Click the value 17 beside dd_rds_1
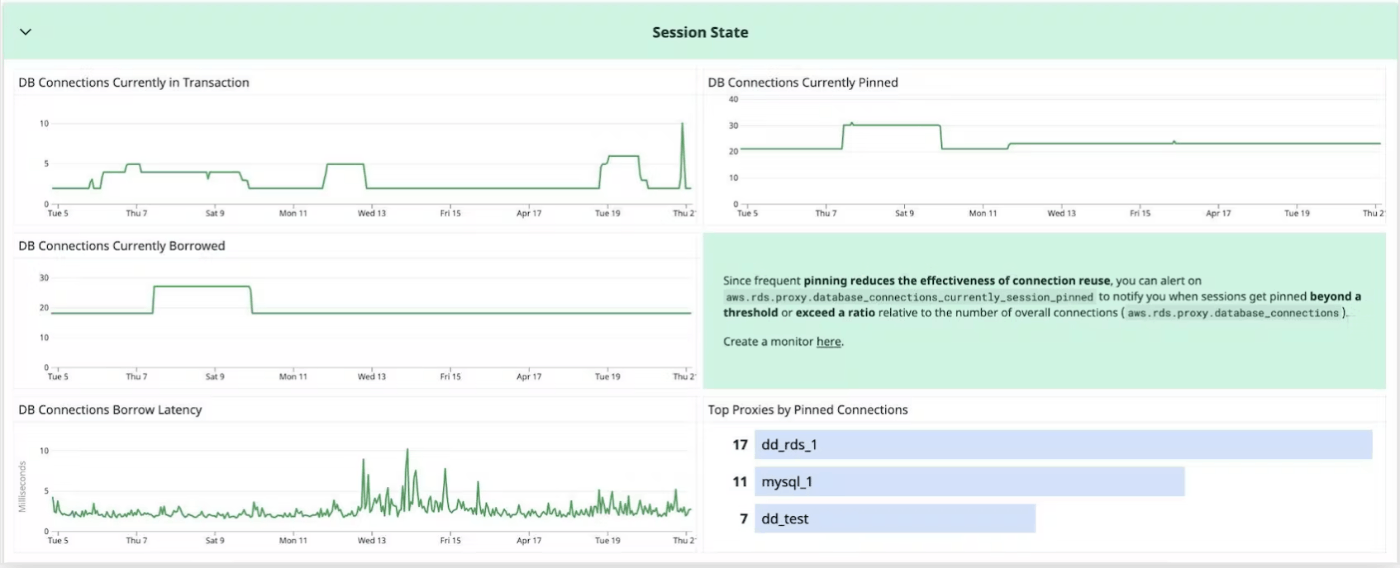The width and height of the screenshot is (1400, 568). pos(740,445)
